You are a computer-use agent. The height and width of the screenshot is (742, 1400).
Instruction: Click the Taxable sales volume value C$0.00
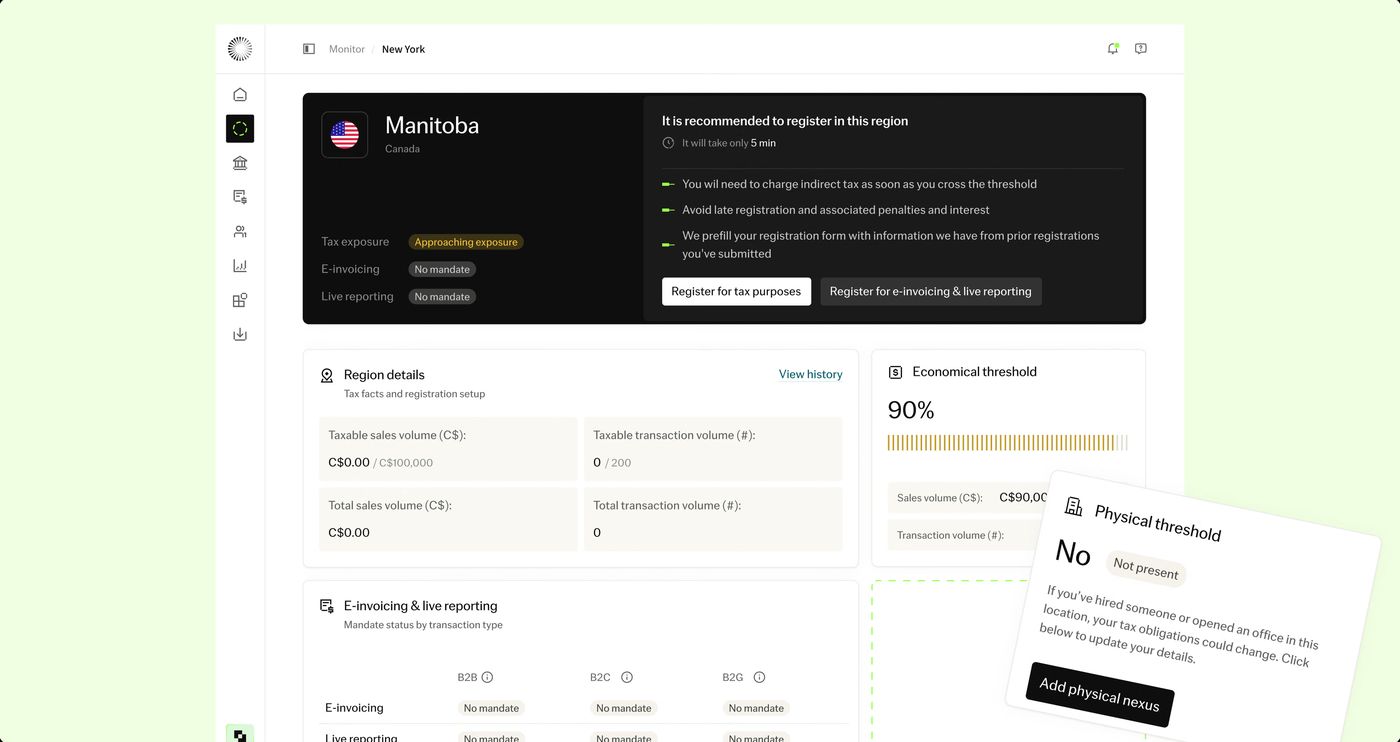pos(349,463)
